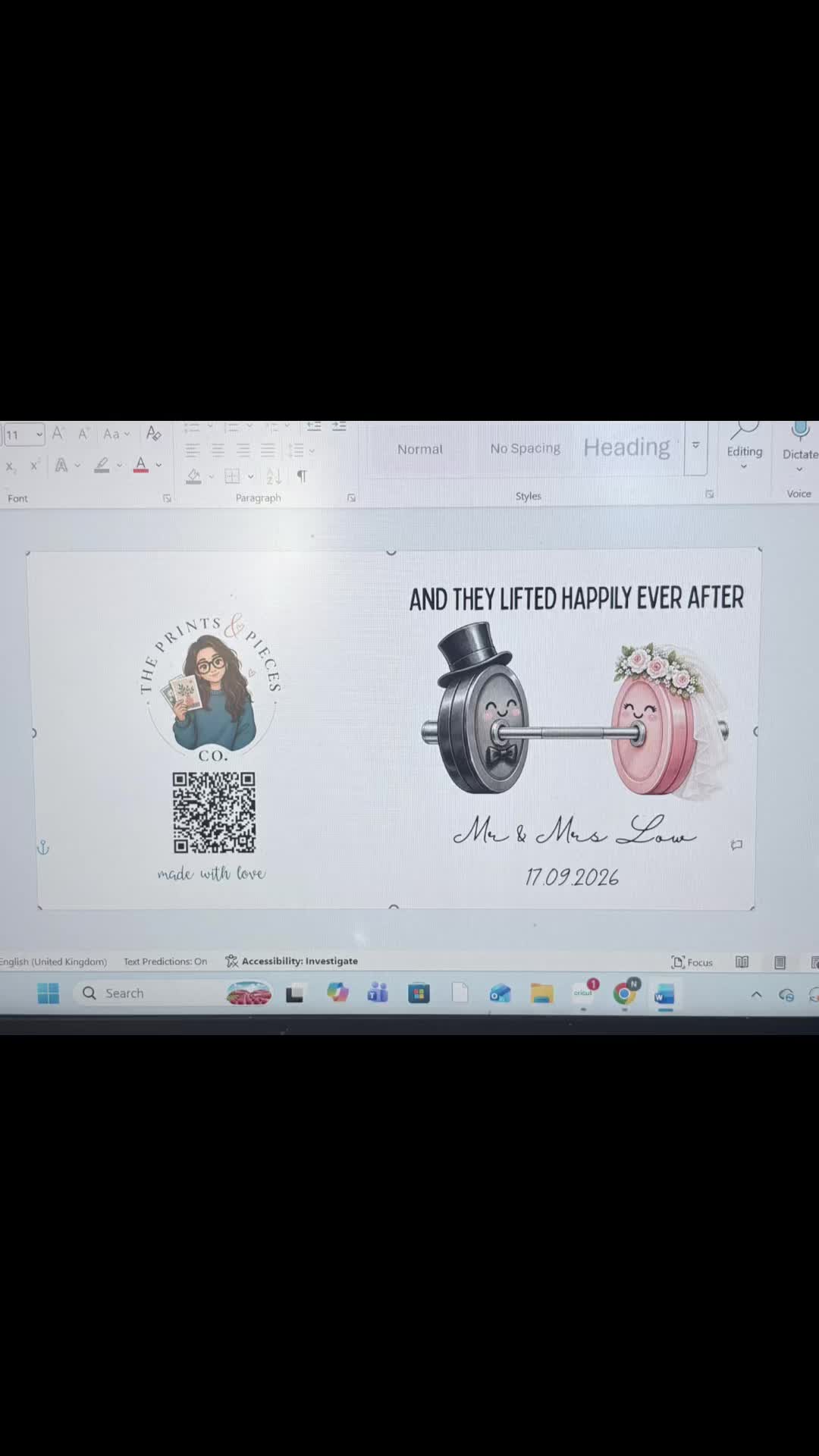Image resolution: width=819 pixels, height=1456 pixels.
Task: Clear all formatting with the eraser icon
Action: [154, 433]
